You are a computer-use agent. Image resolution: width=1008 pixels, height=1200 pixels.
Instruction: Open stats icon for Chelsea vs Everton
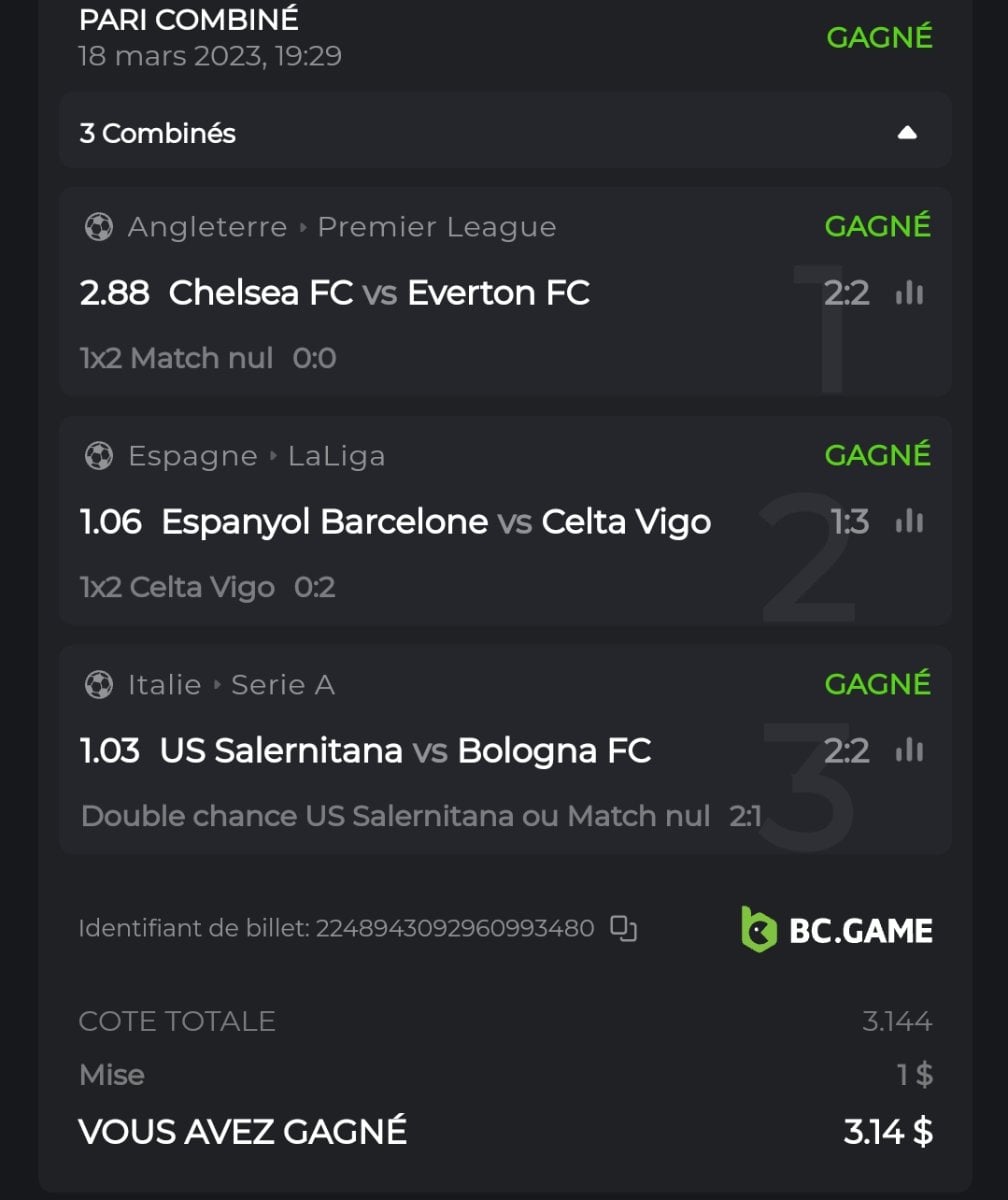(909, 293)
